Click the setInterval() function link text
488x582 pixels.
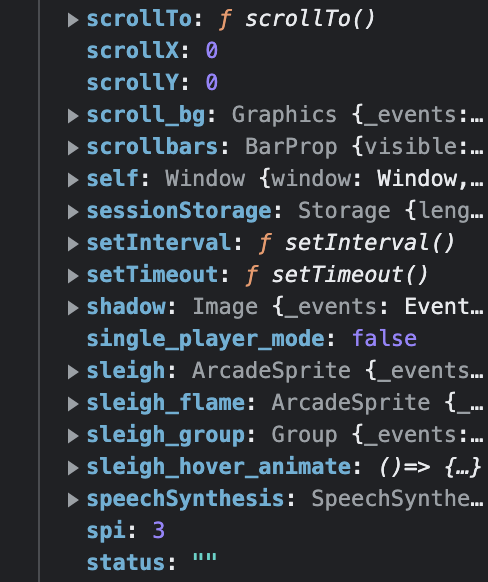pos(370,243)
